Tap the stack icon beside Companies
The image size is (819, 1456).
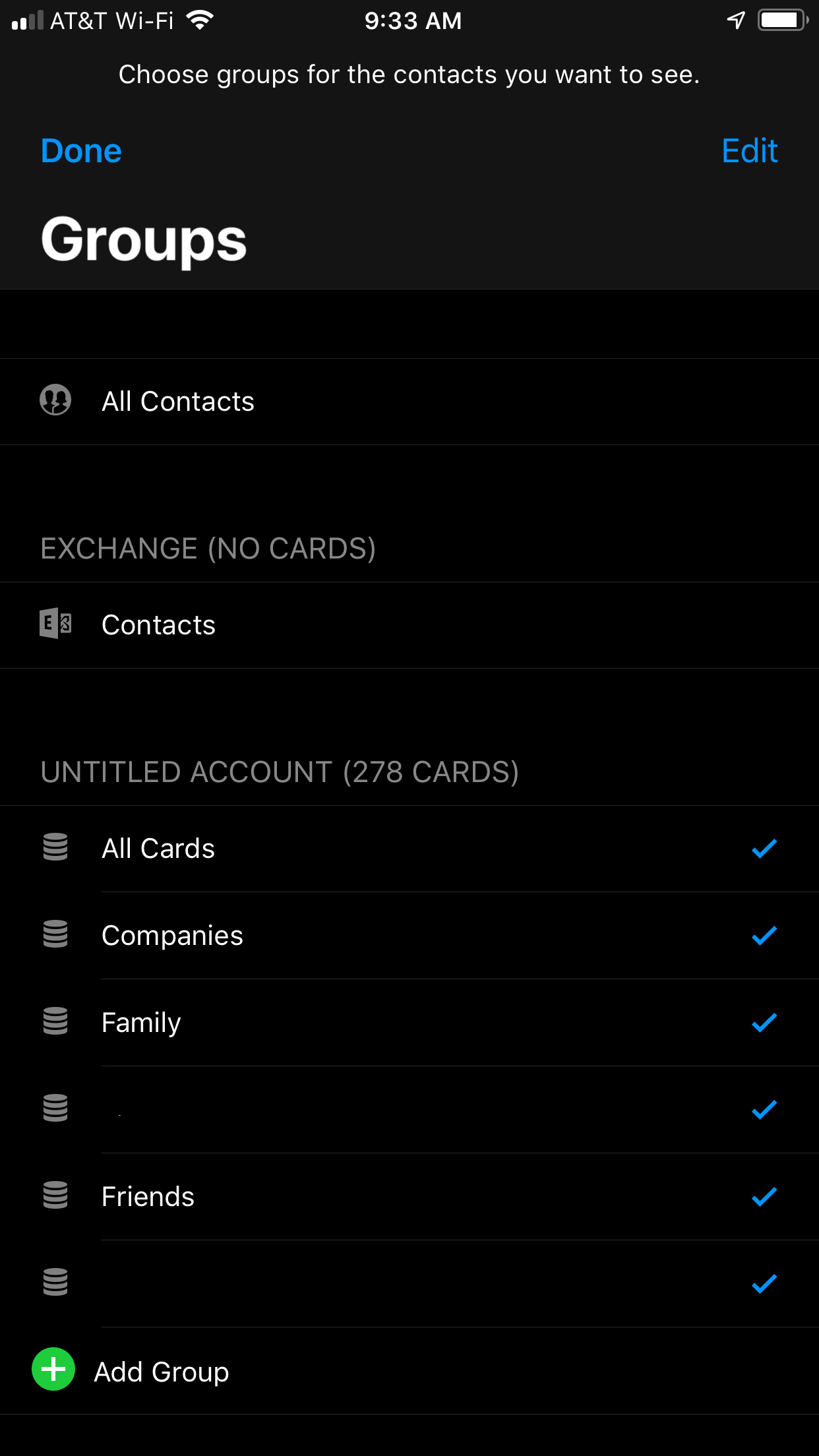[x=55, y=934]
